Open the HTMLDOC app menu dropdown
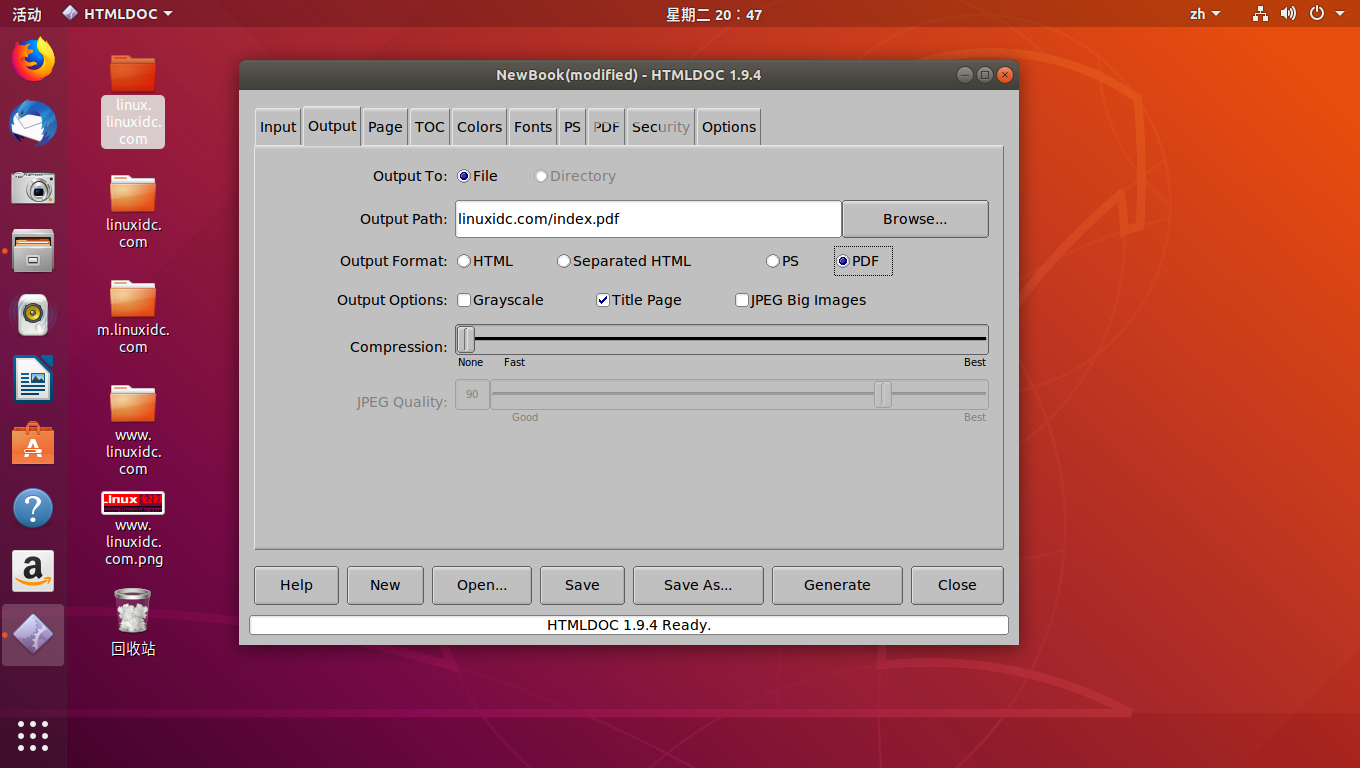 click(117, 14)
